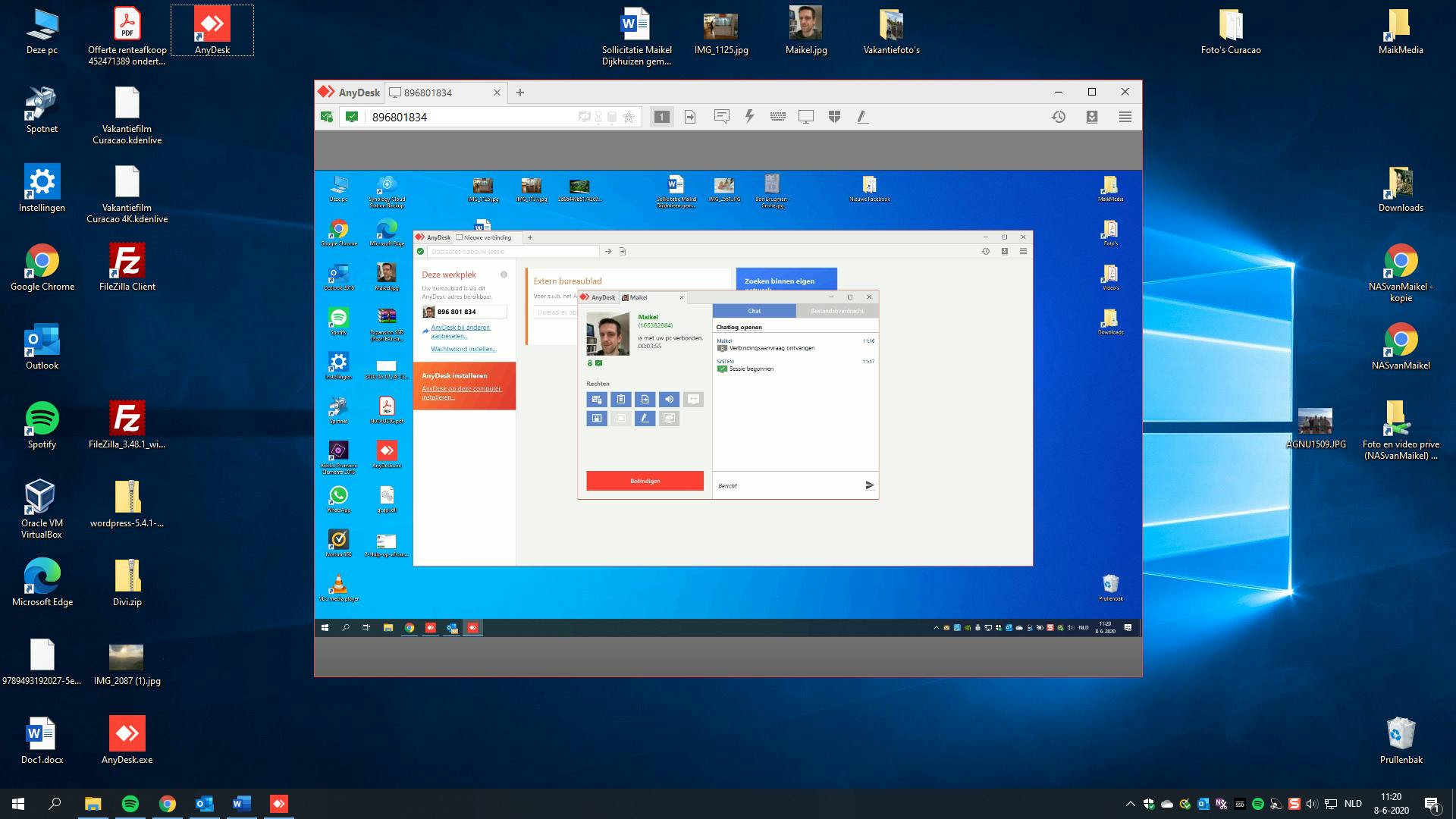Open the file transfer arrow toolbar icon
The image size is (1456, 819).
click(690, 117)
